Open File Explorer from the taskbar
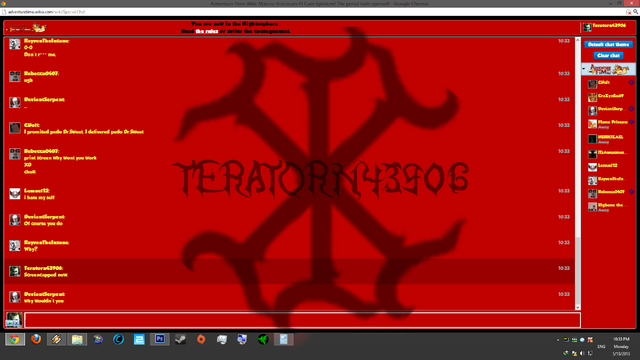The width and height of the screenshot is (640, 360). coord(77,339)
